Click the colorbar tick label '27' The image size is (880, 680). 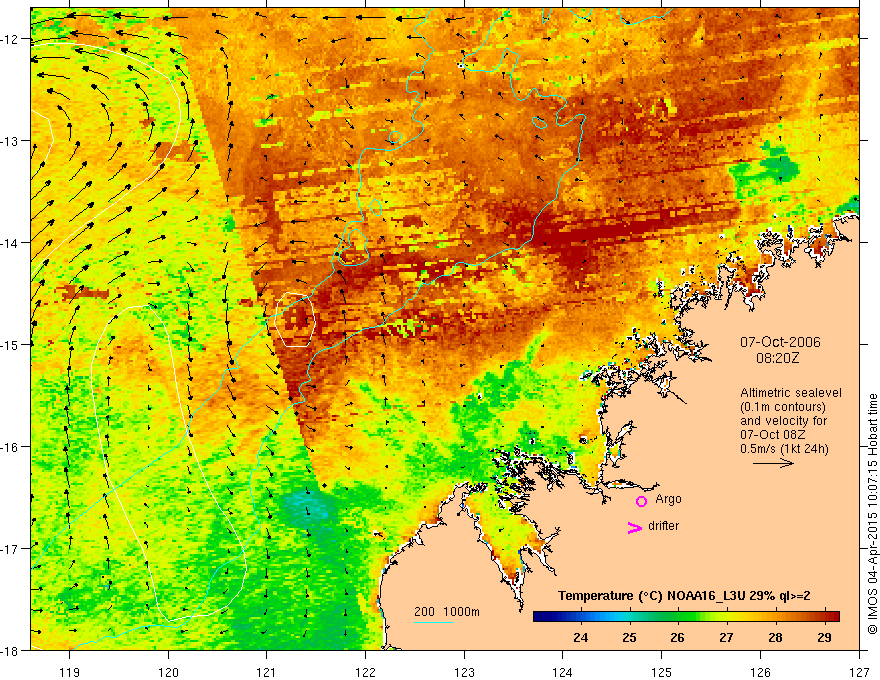click(x=726, y=637)
